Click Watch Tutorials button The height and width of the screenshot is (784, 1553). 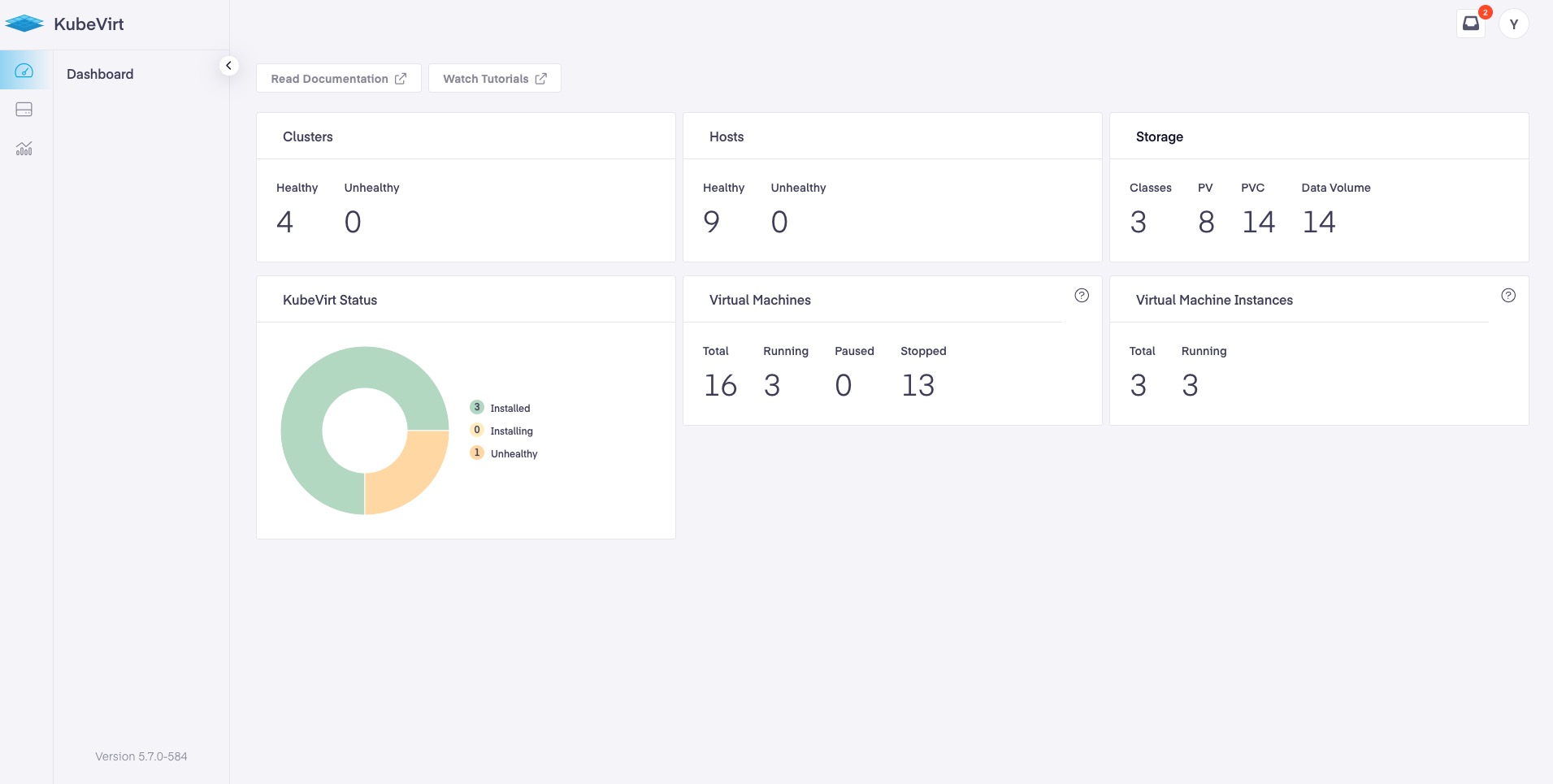(x=495, y=79)
